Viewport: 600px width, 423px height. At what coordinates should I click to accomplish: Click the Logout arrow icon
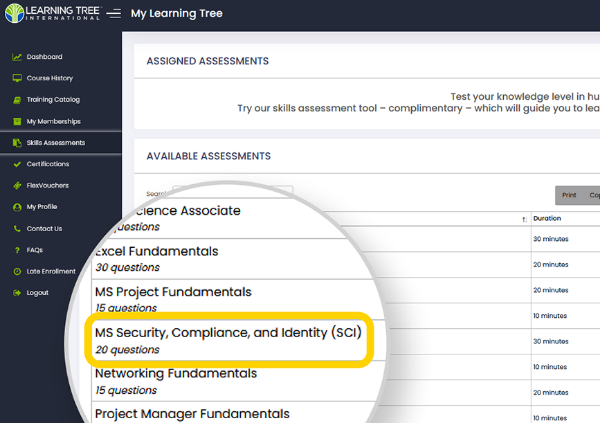point(17,293)
